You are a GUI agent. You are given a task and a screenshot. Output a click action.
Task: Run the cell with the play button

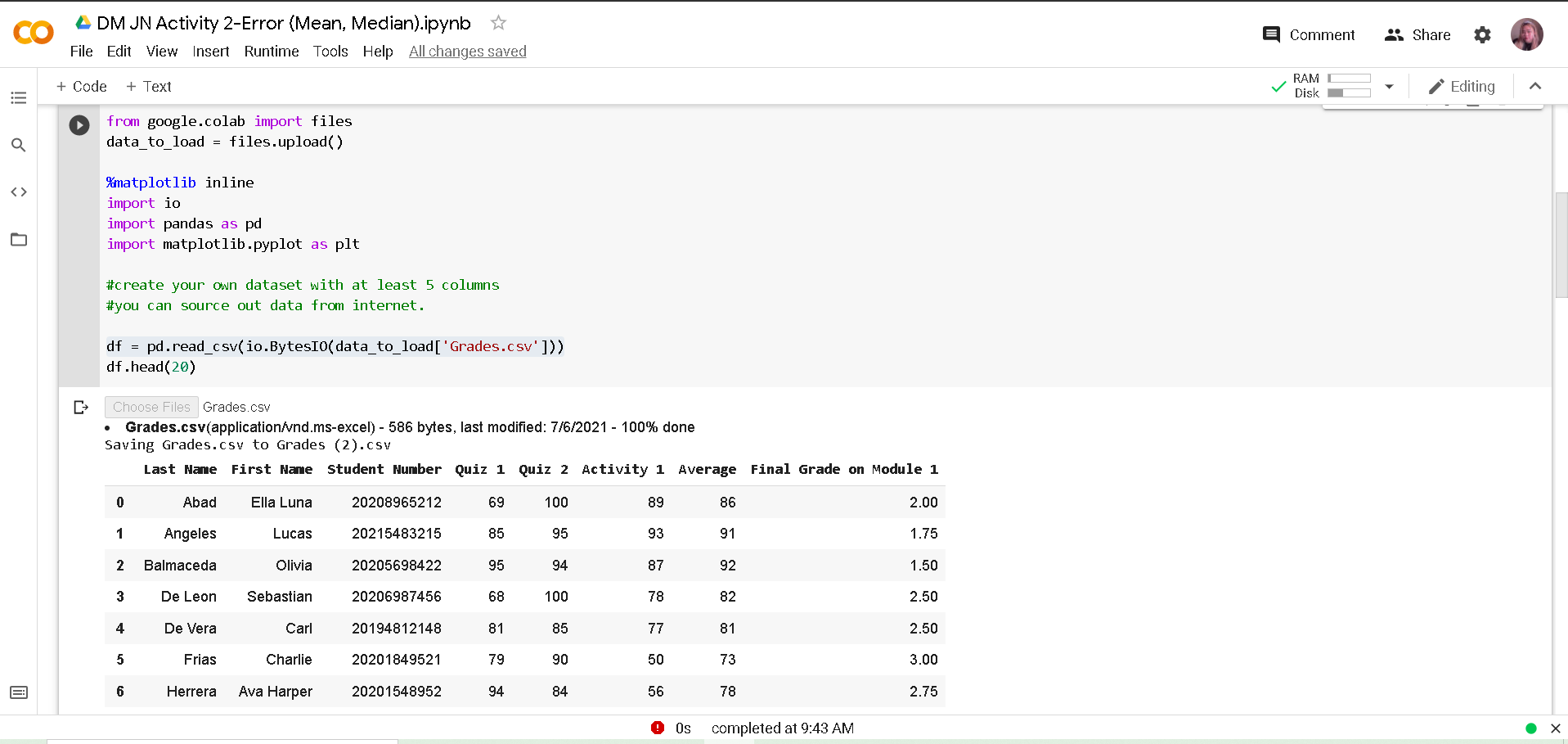click(x=79, y=125)
